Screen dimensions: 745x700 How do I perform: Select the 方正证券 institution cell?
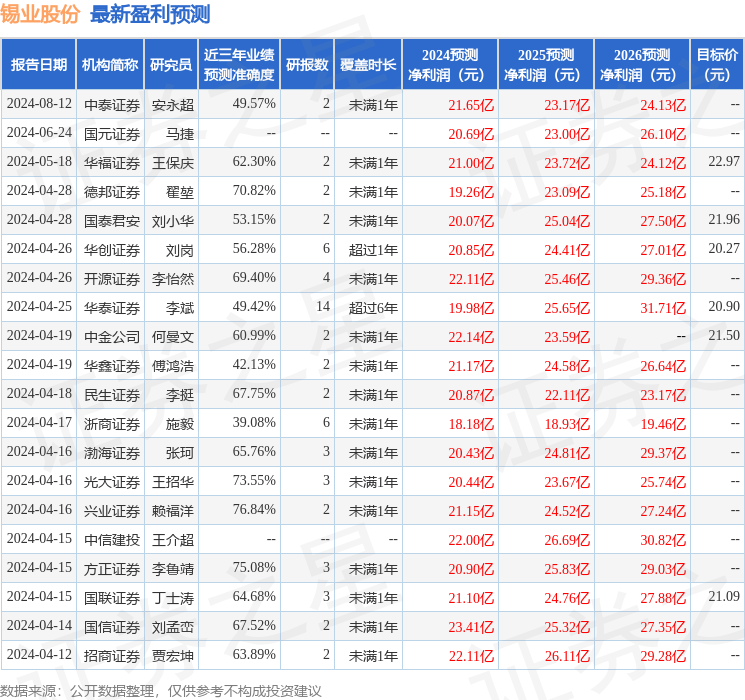point(112,569)
